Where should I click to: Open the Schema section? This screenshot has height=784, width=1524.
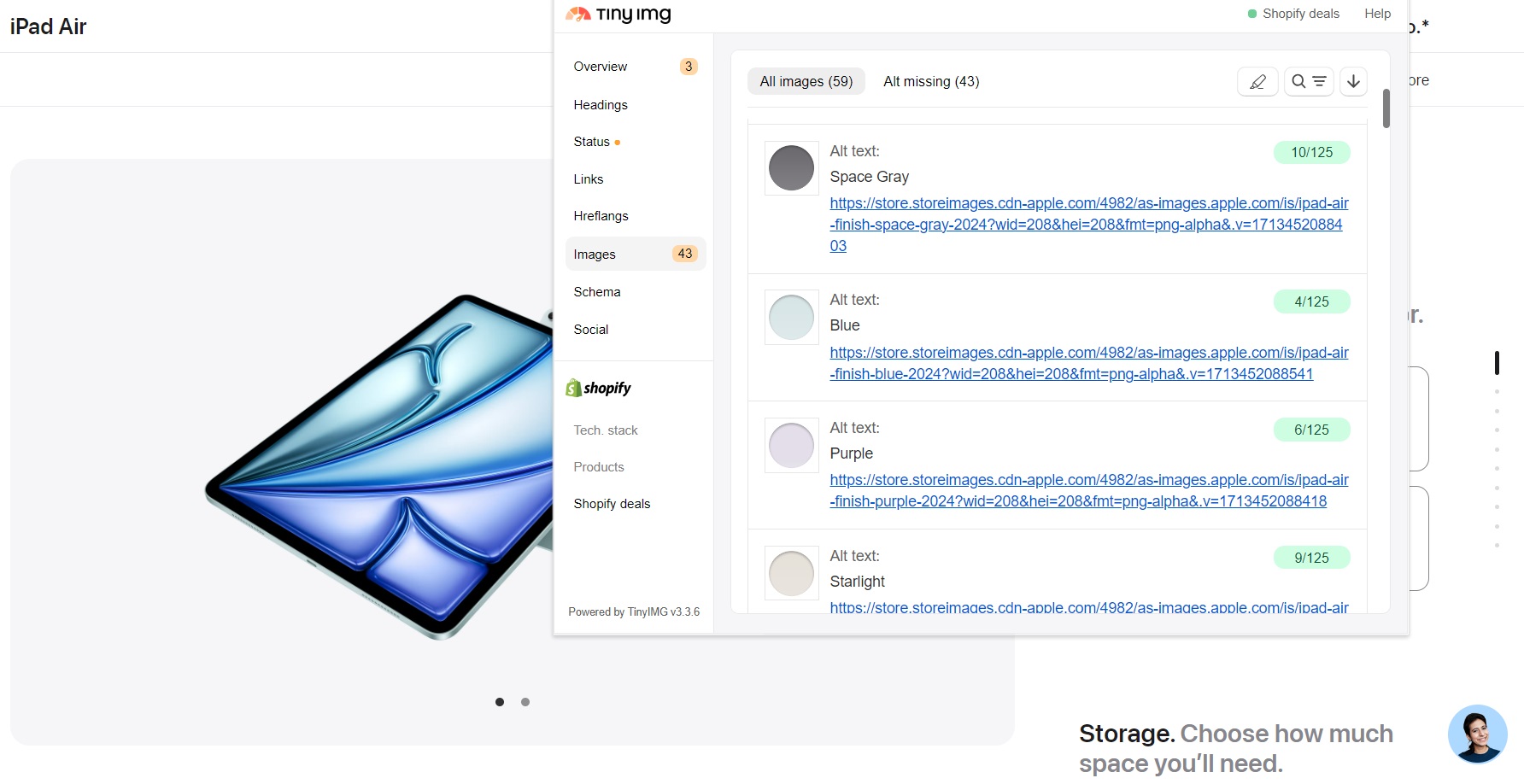pos(597,292)
